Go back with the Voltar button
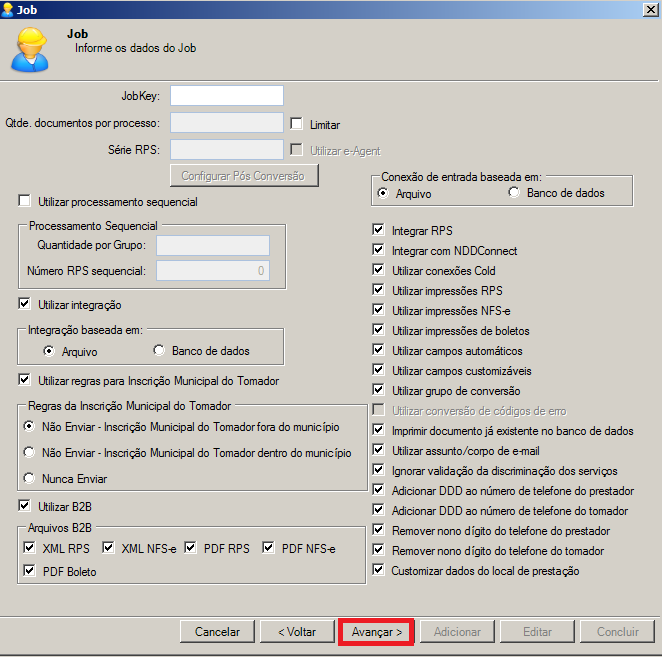Viewport: 662px width, 657px height. (297, 632)
